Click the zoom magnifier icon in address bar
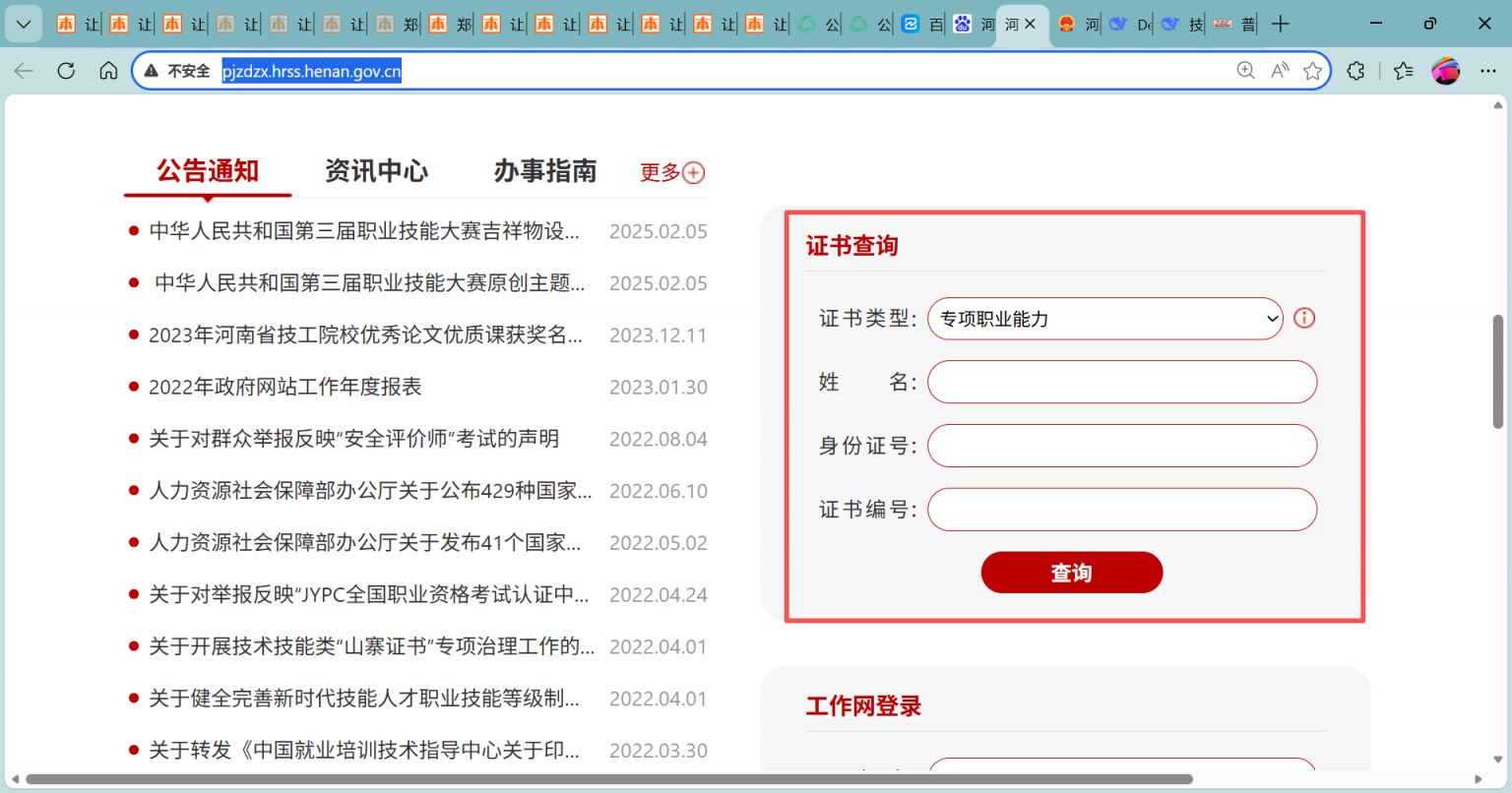The height and width of the screenshot is (793, 1512). tap(1245, 71)
